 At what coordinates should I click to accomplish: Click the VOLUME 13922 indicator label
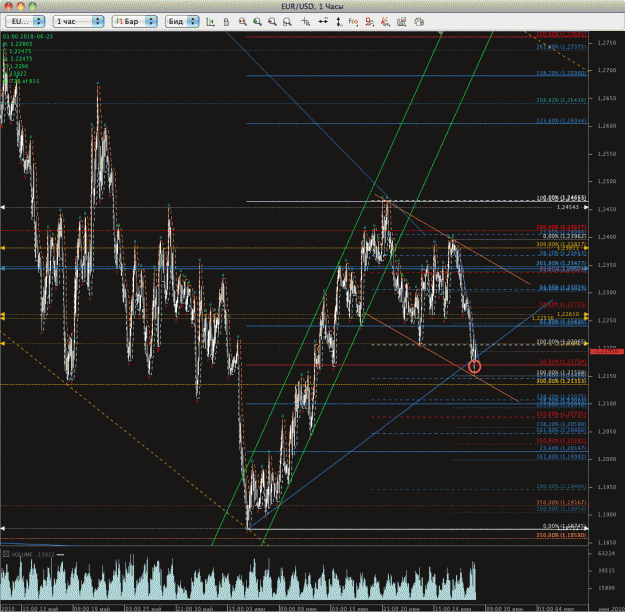33,554
